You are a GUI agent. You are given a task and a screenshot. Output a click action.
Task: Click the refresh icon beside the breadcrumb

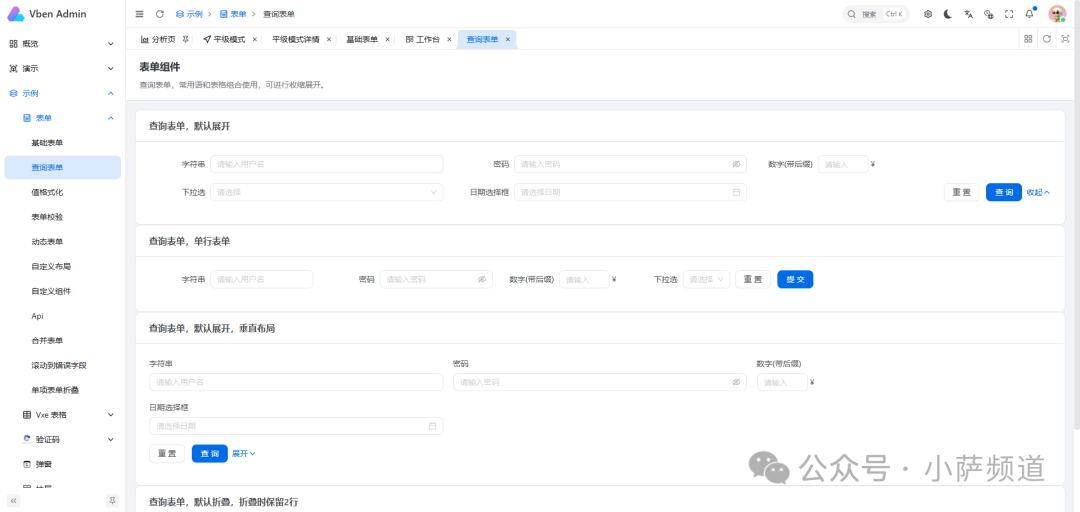(160, 14)
